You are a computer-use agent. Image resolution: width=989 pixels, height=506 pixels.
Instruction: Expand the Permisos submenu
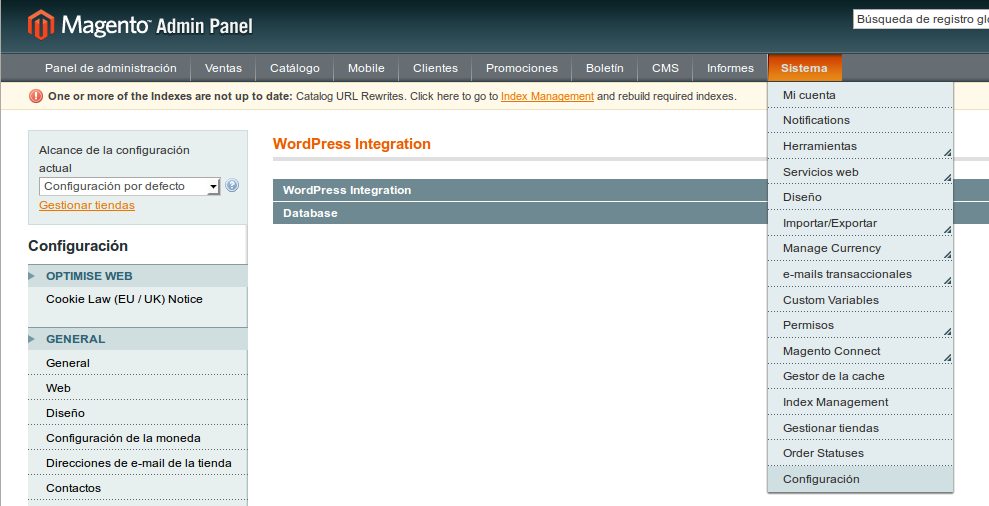point(860,325)
